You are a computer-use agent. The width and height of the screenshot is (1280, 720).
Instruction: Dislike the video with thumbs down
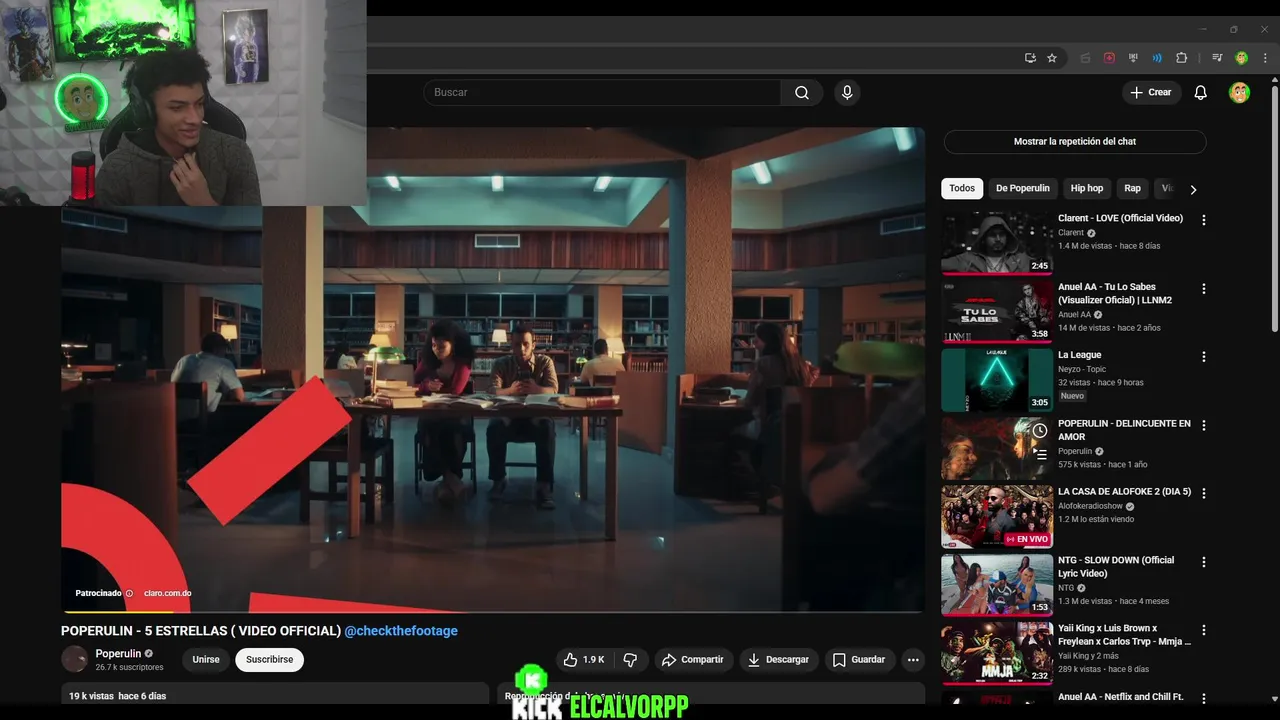point(630,660)
